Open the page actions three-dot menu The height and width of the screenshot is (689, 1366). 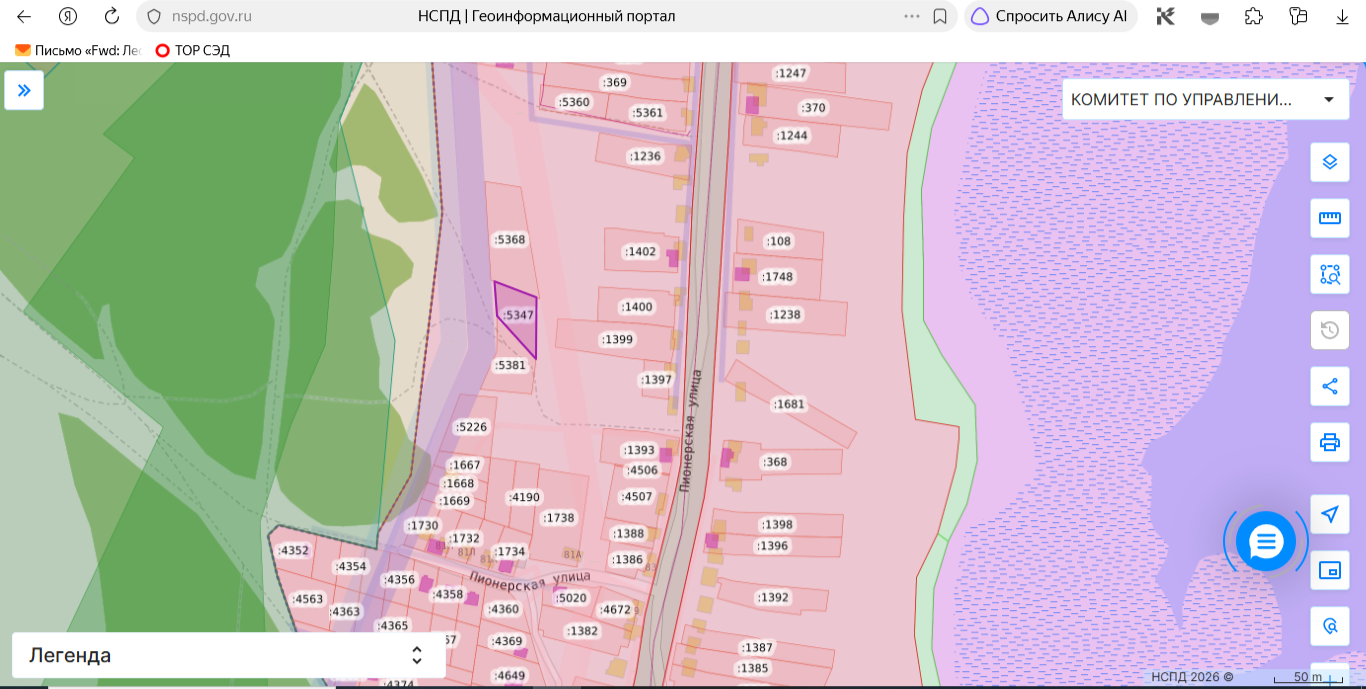tap(912, 16)
